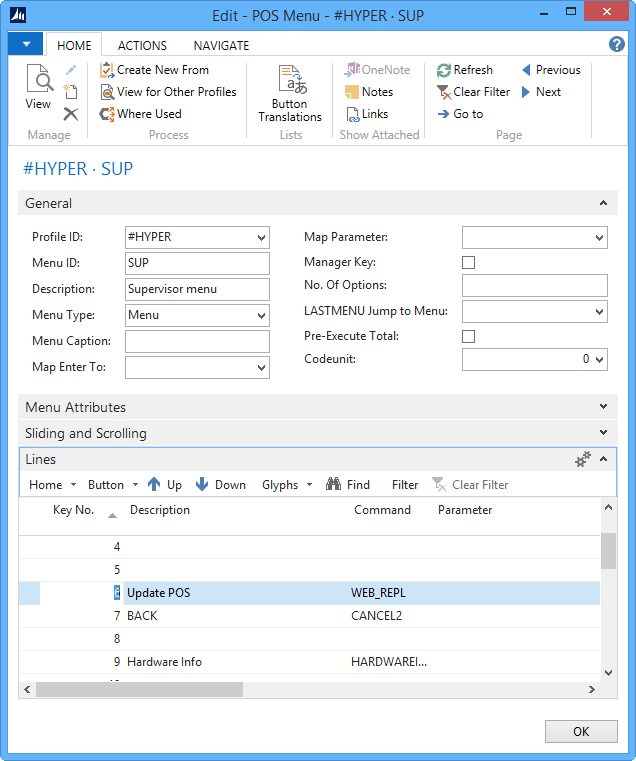The width and height of the screenshot is (636, 761).
Task: Click Clear Filter in the ribbon
Action: pyautogui.click(x=473, y=92)
